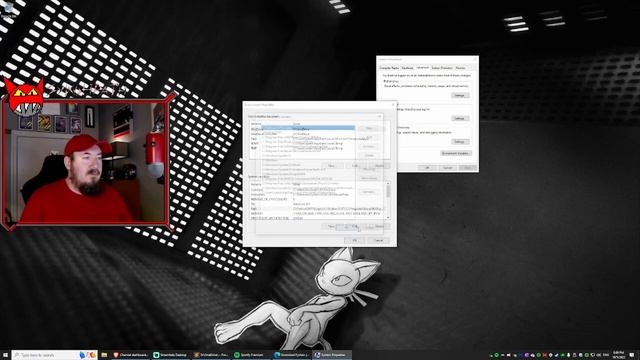
Task: Switch to Brave Channel dashboard taskbar item
Action: tap(131, 355)
